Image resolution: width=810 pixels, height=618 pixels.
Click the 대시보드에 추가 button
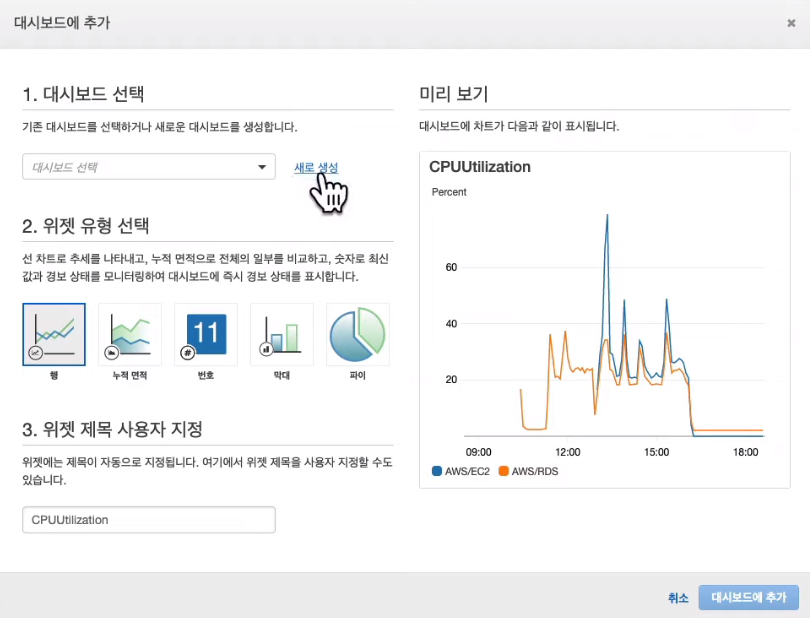tap(749, 597)
